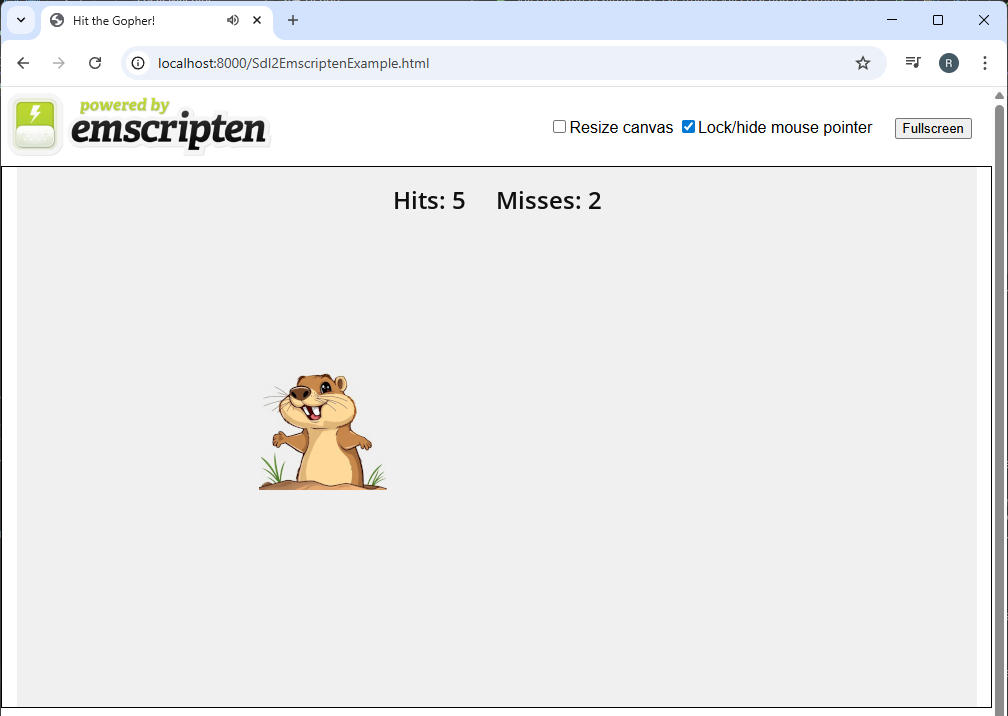Click the Fullscreen button

[933, 129]
